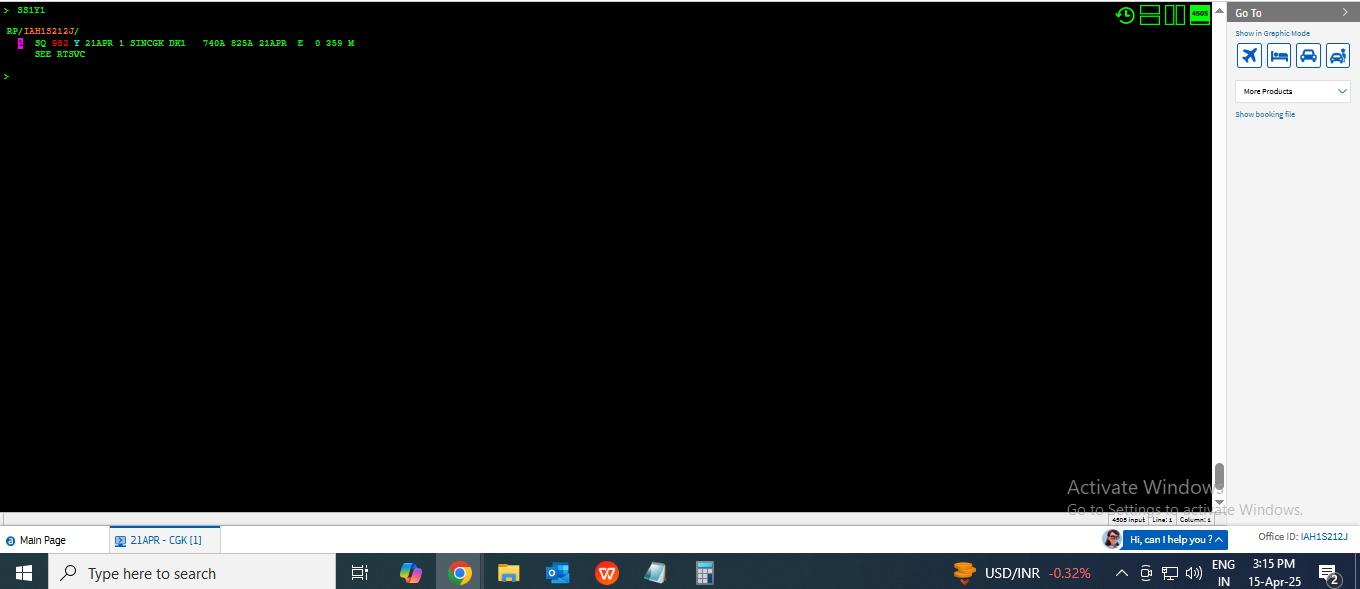Open flight graphic mode airplane icon

(x=1249, y=56)
